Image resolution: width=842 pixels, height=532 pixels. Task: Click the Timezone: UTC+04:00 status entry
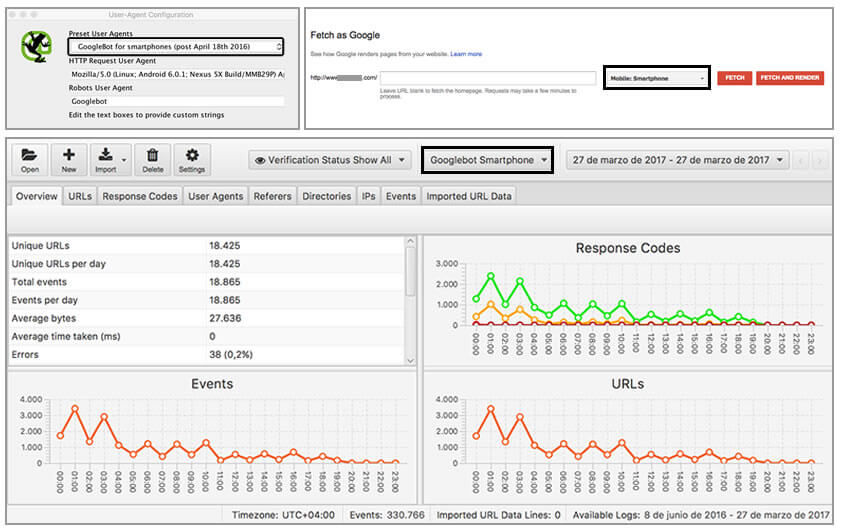pyautogui.click(x=283, y=515)
